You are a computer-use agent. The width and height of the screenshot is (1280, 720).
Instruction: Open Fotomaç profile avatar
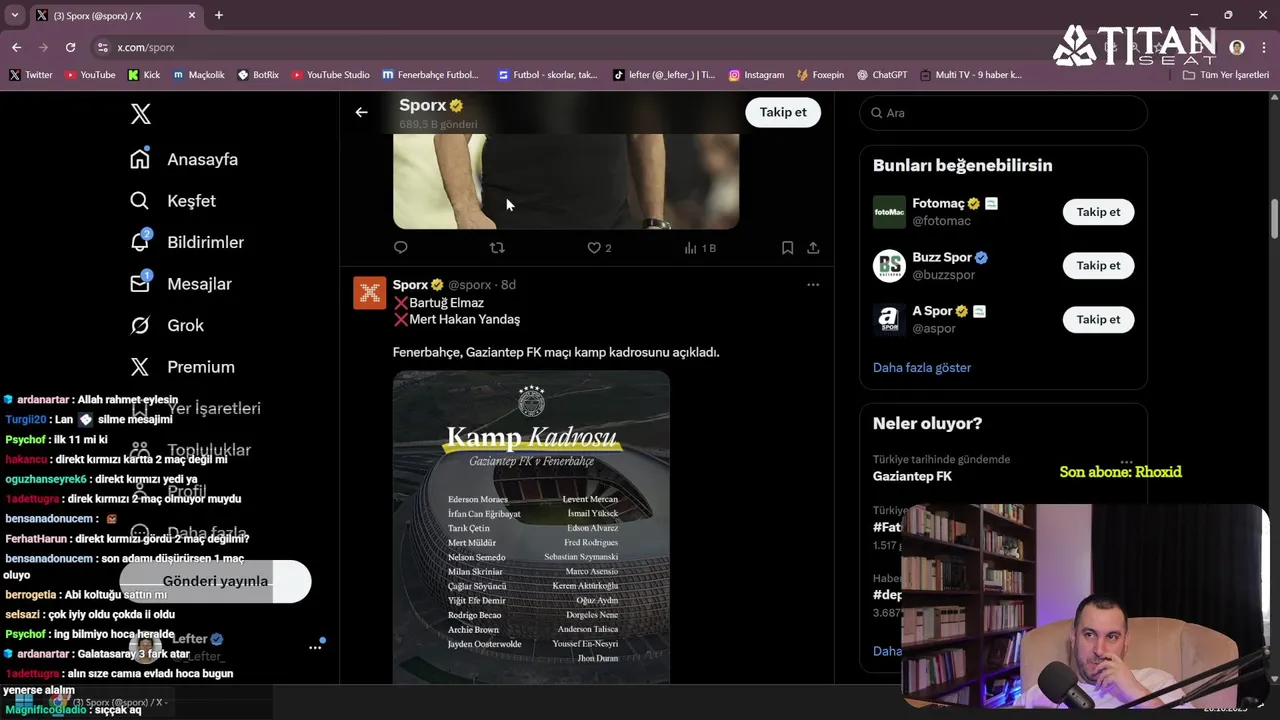tap(889, 212)
